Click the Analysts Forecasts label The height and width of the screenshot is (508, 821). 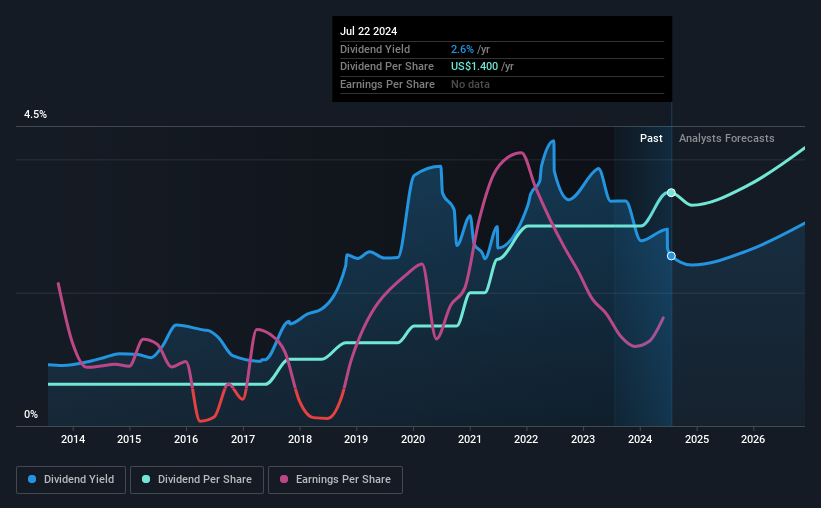point(727,139)
